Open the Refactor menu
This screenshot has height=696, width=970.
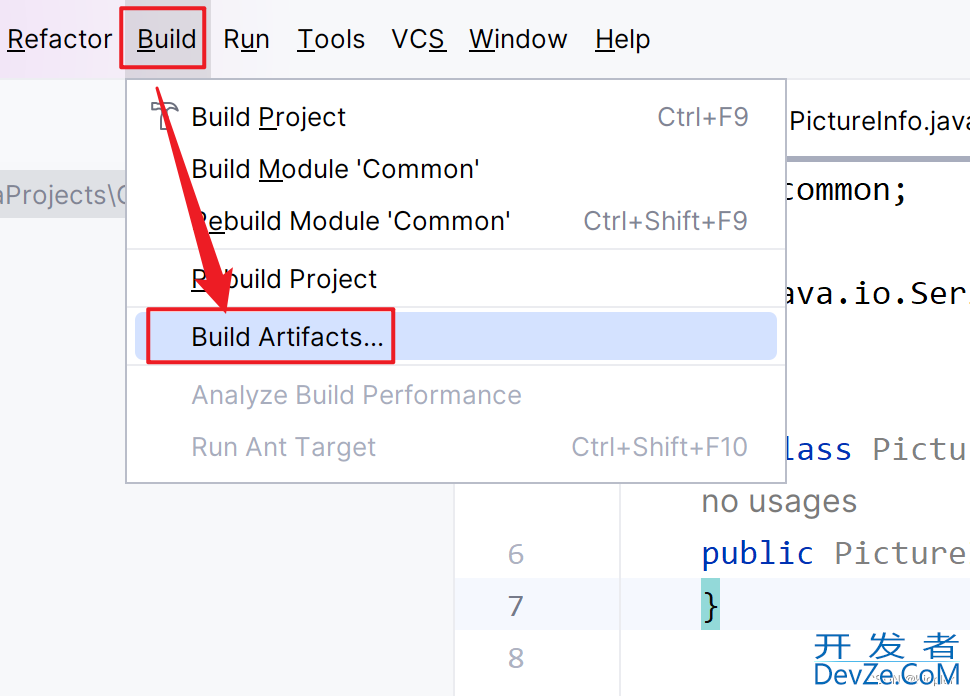[59, 39]
